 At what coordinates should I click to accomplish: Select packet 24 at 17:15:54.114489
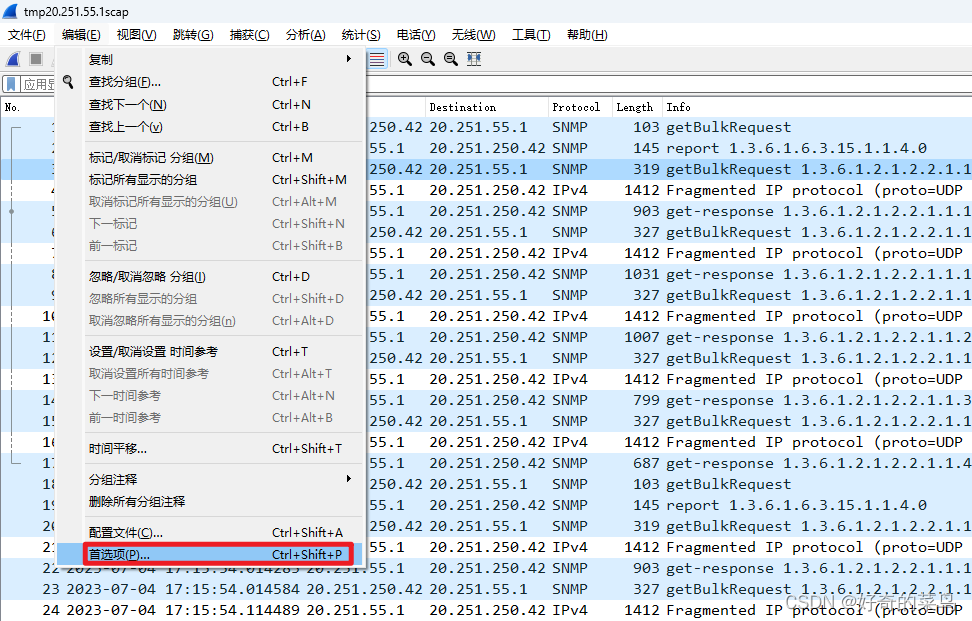pos(486,610)
